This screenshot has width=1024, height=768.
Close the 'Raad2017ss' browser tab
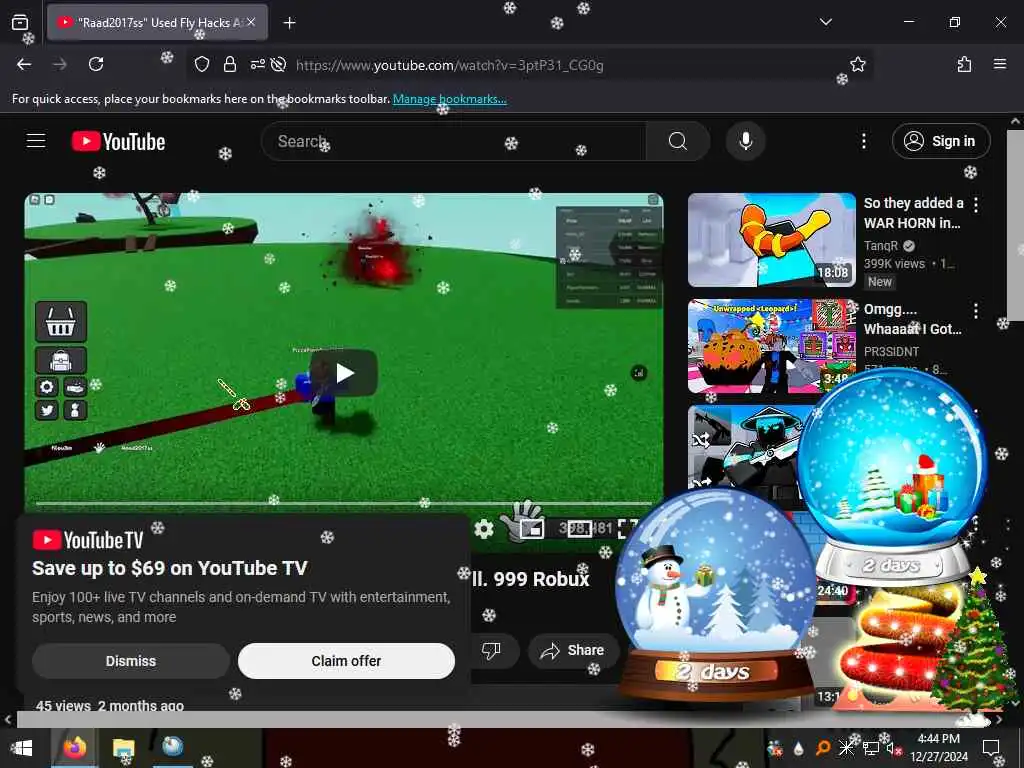pos(251,22)
